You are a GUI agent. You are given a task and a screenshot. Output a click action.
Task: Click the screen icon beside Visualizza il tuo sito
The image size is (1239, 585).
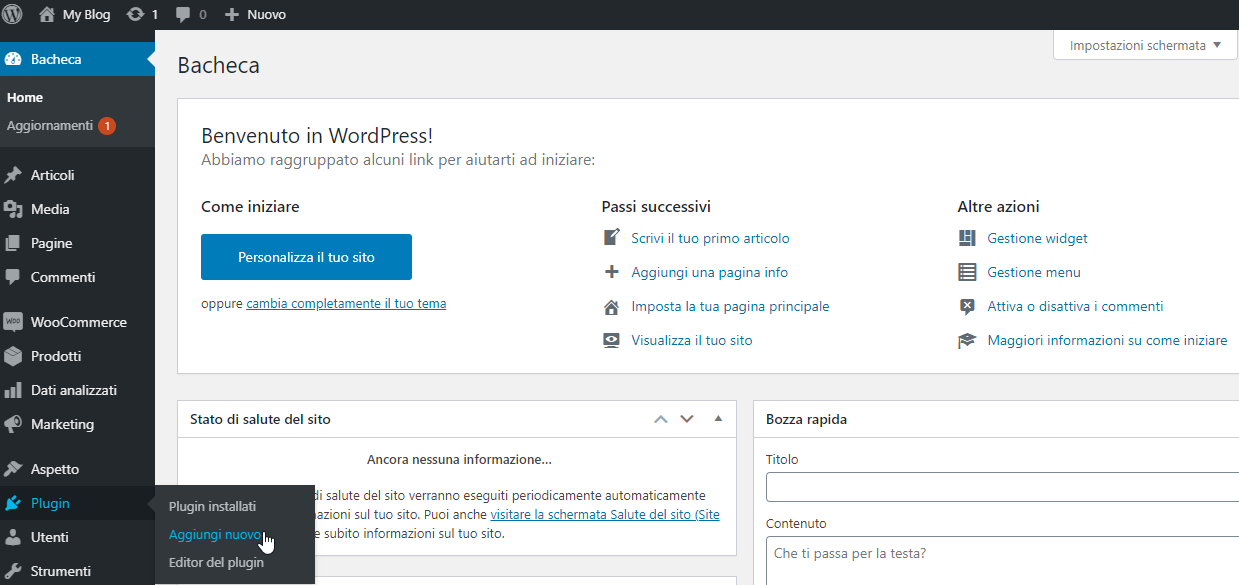612,340
